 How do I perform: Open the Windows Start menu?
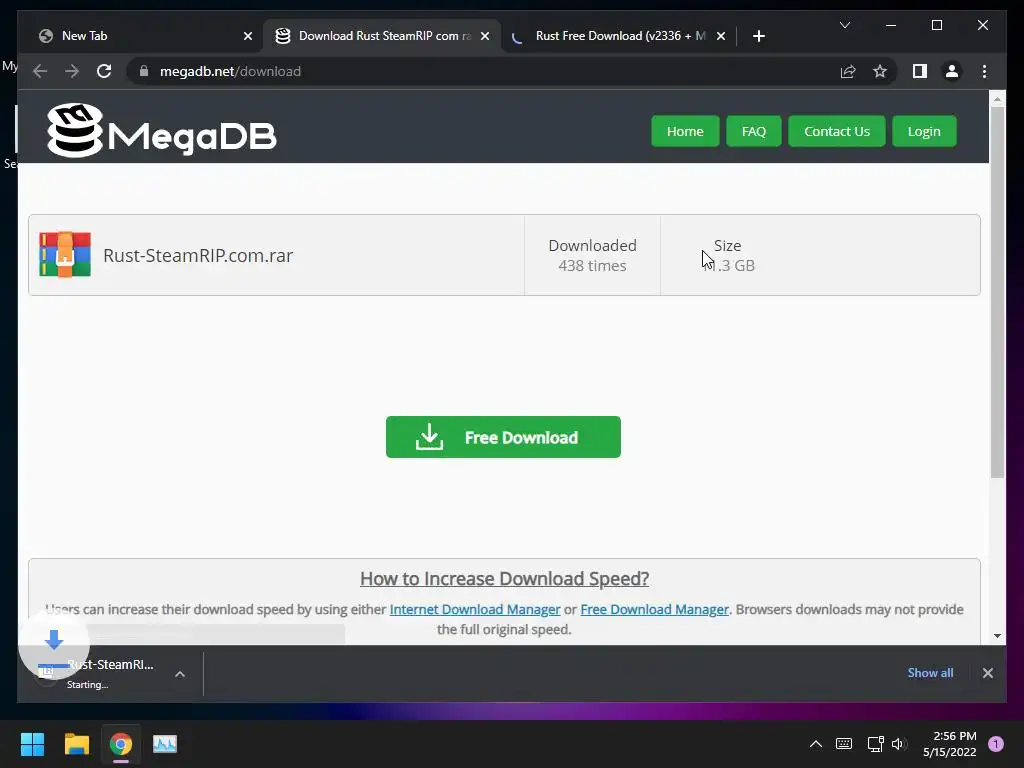pyautogui.click(x=32, y=744)
